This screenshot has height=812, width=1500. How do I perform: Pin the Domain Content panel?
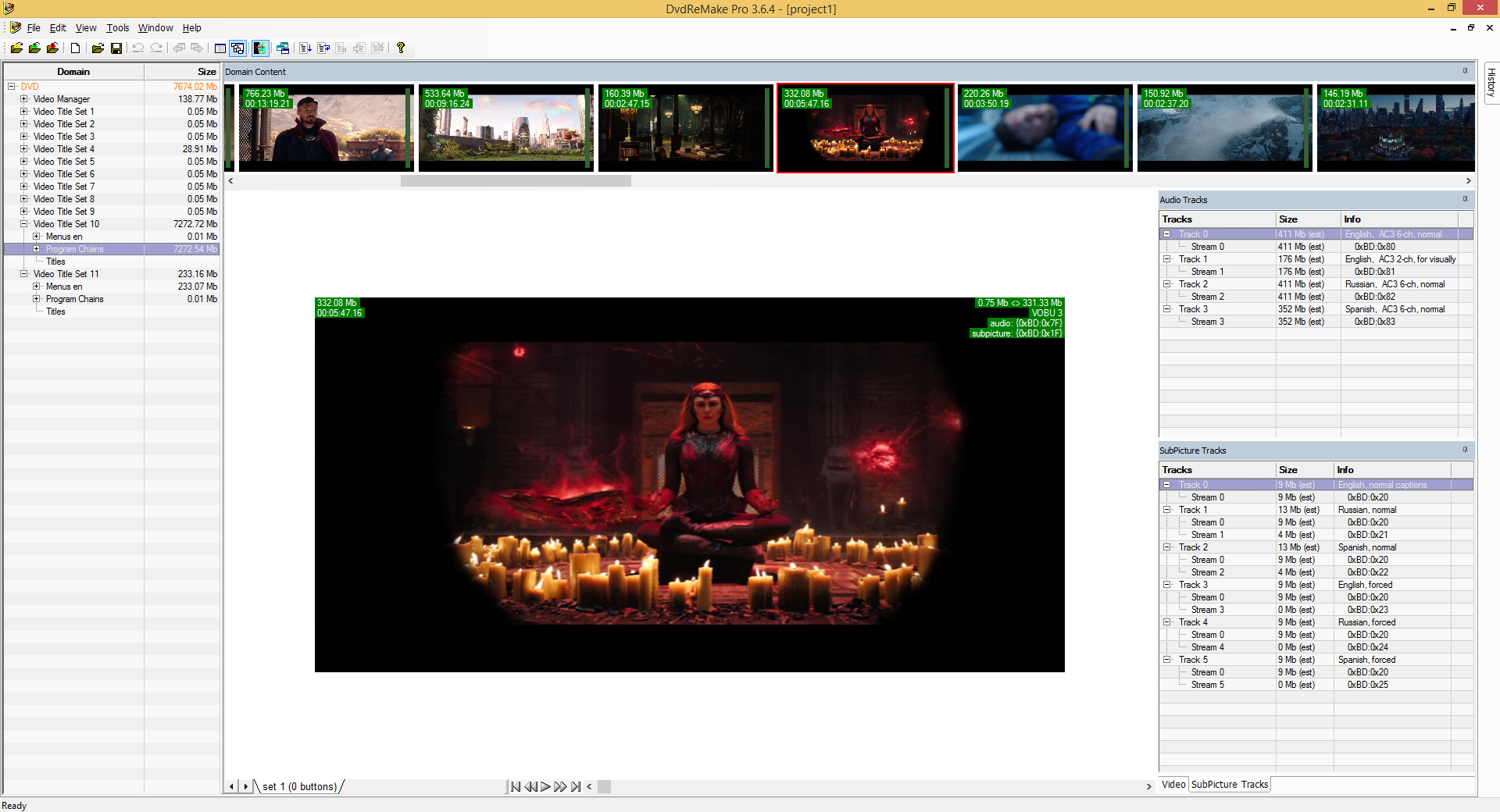coord(1465,71)
